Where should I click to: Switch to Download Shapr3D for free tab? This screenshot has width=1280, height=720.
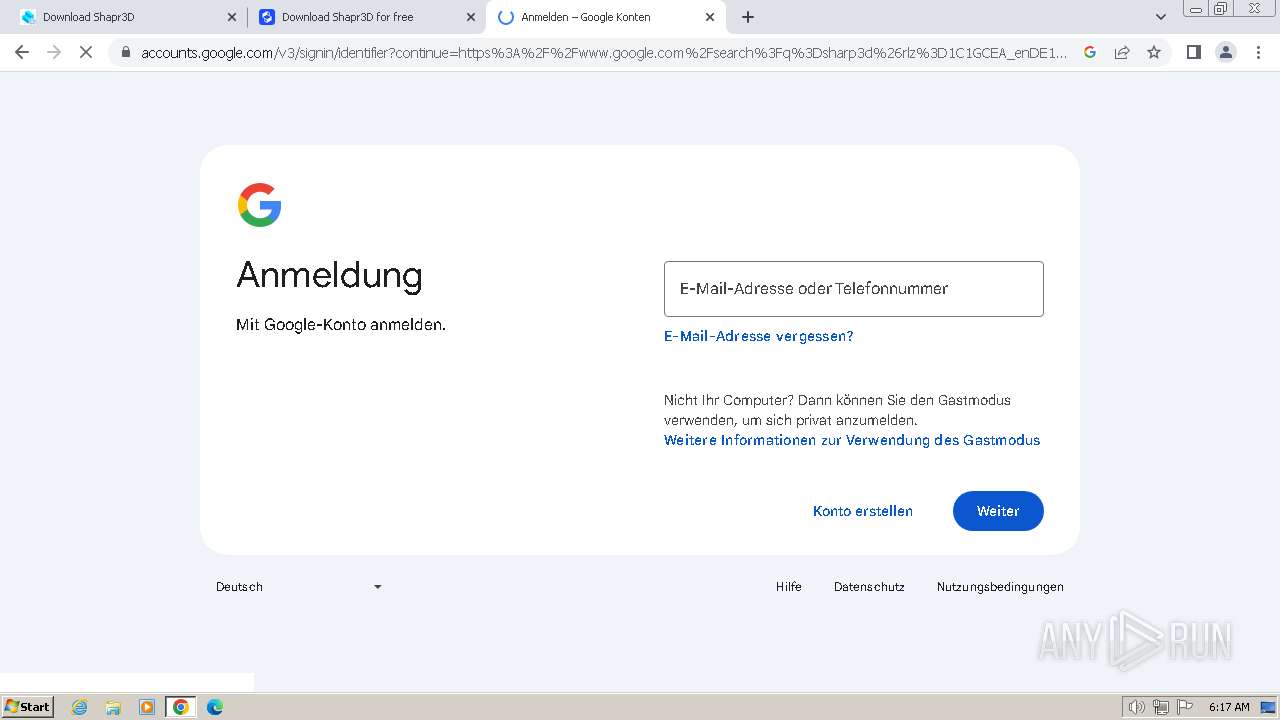(366, 17)
